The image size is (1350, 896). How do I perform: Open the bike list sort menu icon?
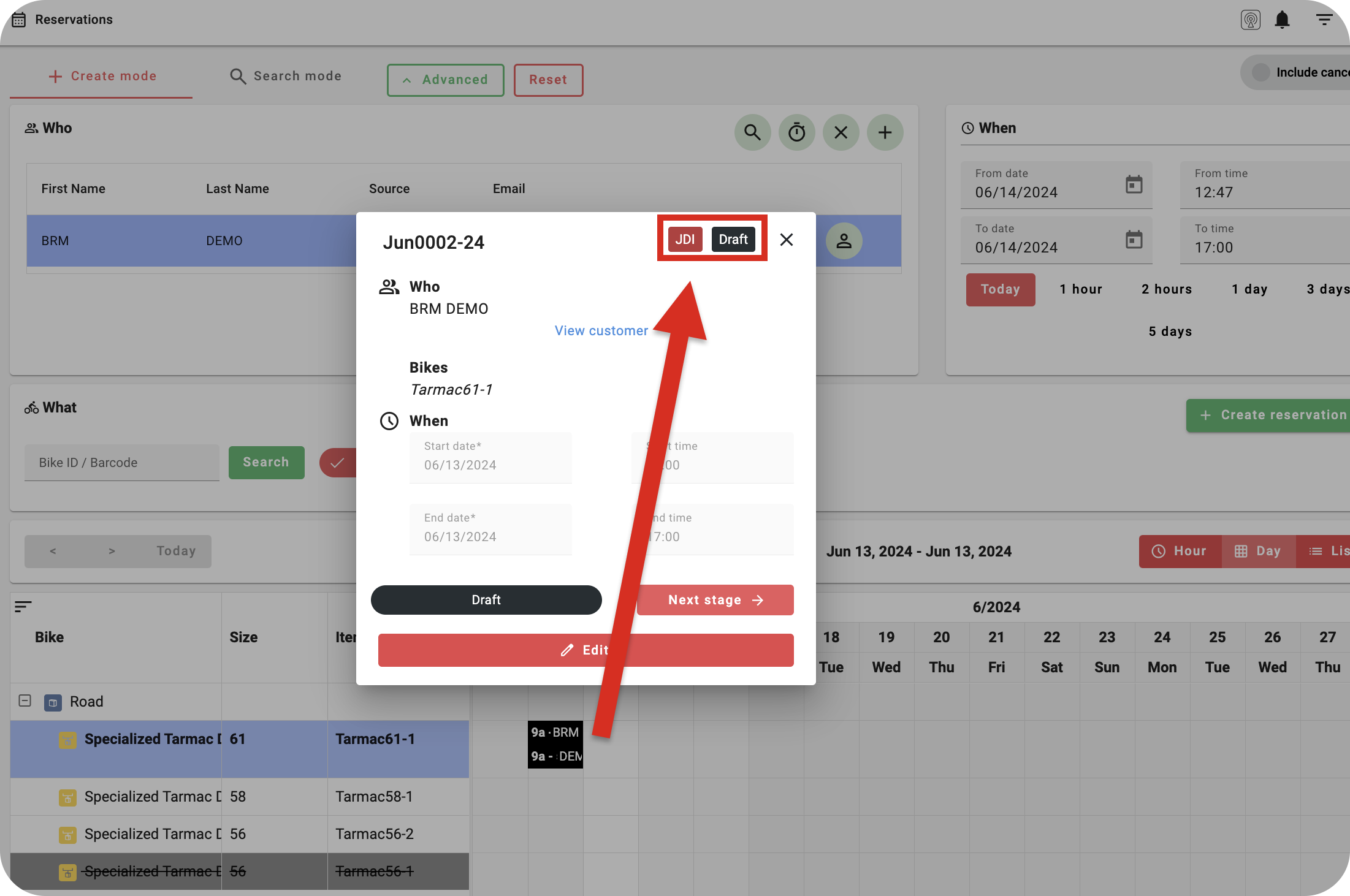pos(23,607)
